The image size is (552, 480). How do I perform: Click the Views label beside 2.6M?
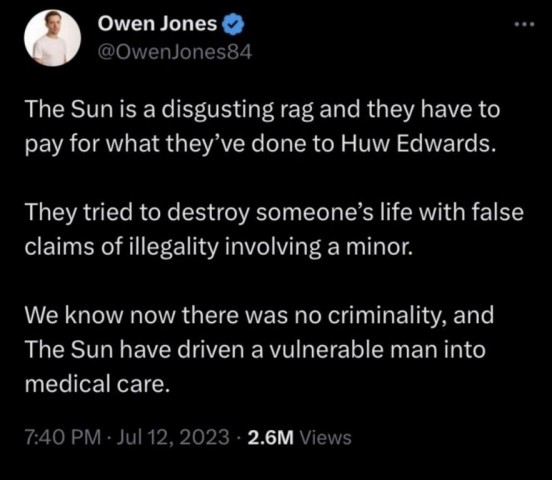tap(325, 438)
